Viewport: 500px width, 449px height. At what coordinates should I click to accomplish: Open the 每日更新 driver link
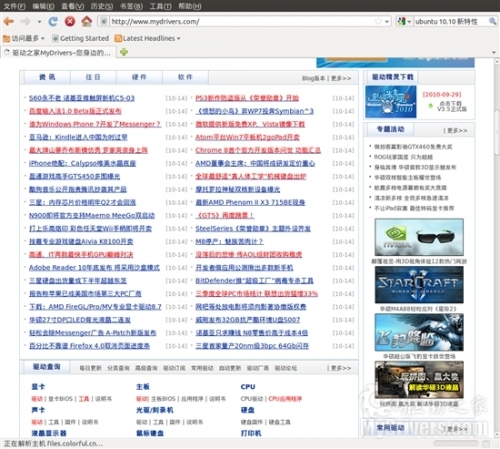coord(90,368)
